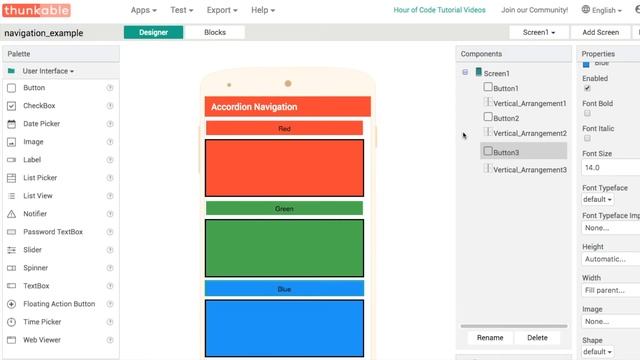Select the List Picker palette icon
The height and width of the screenshot is (360, 640).
pos(11,178)
